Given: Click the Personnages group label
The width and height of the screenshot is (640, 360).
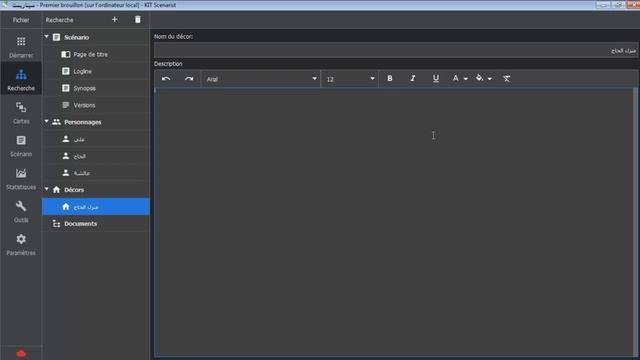Looking at the screenshot, I should (82, 122).
